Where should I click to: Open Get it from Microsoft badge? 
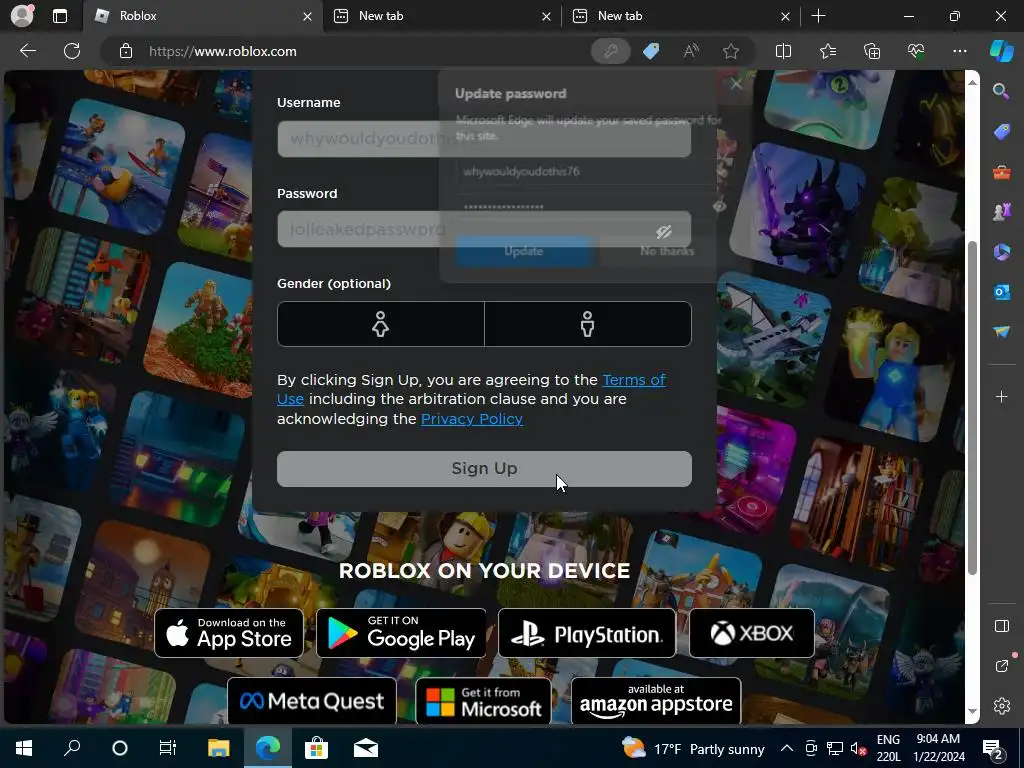click(x=483, y=701)
